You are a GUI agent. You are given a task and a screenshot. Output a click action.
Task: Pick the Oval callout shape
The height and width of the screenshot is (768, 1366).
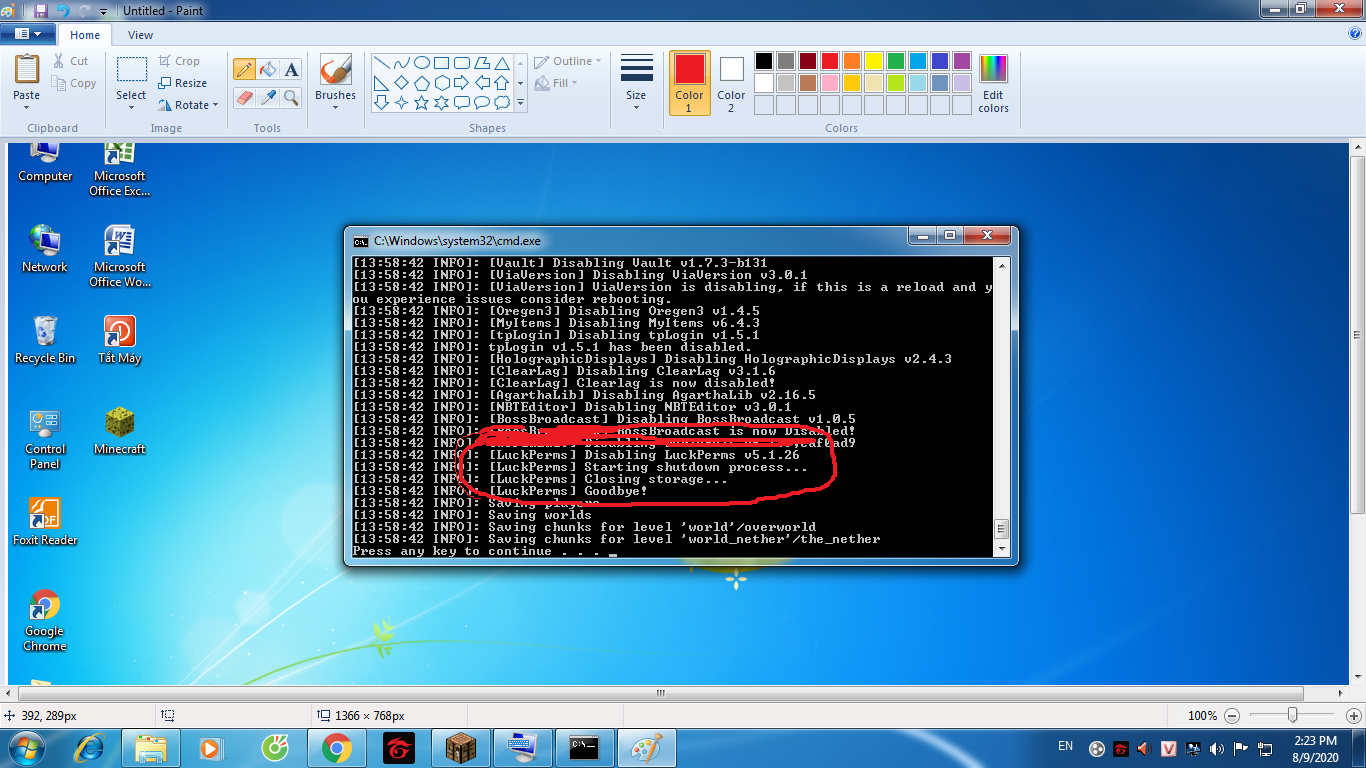tap(481, 102)
